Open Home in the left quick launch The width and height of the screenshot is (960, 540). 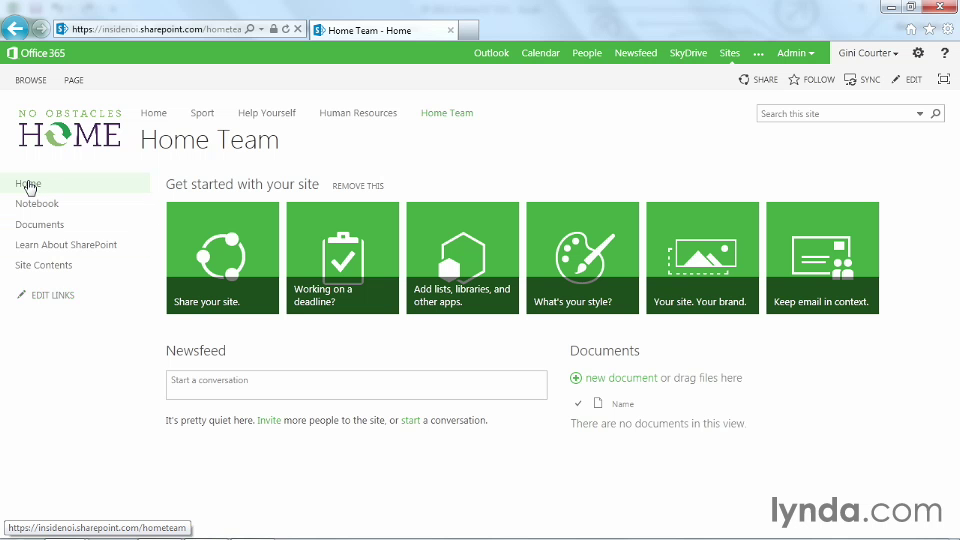click(28, 183)
